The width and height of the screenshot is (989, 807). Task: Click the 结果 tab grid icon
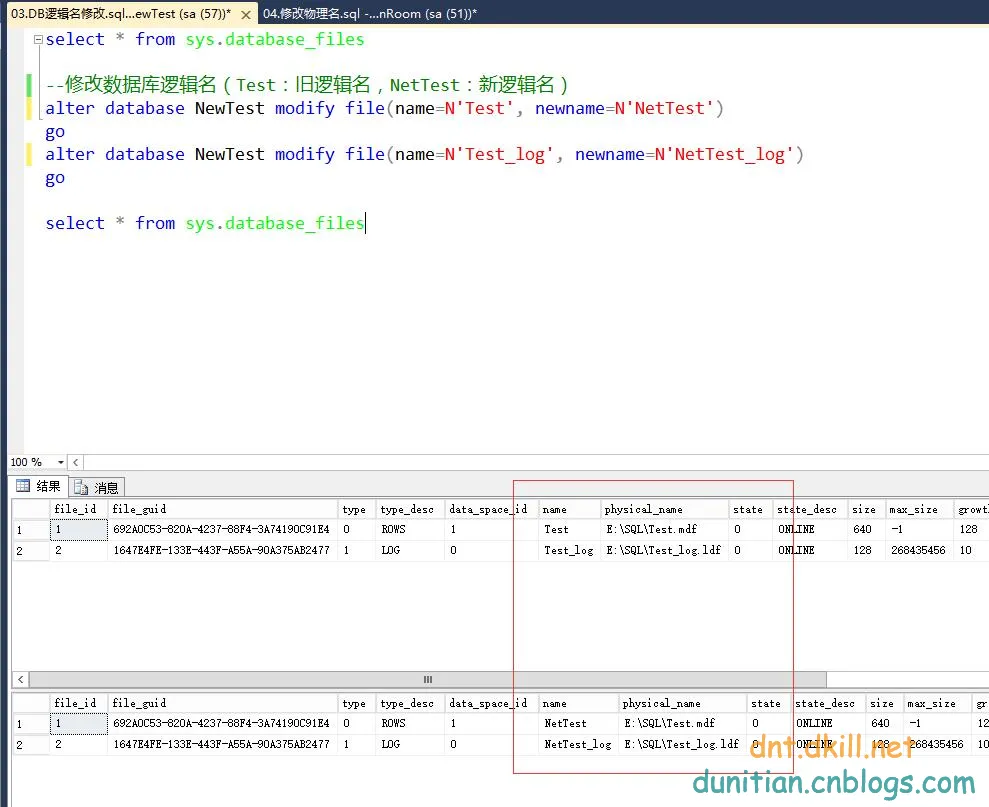point(23,487)
